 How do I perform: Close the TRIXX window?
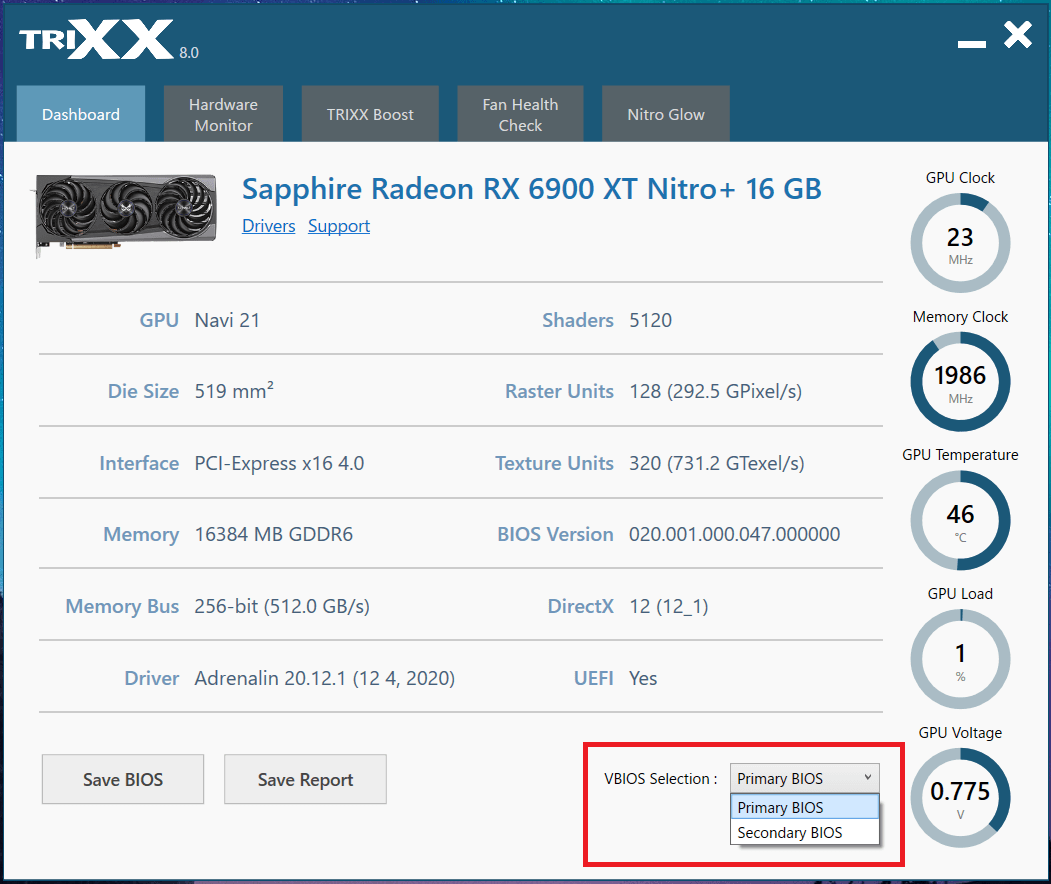coord(1017,35)
